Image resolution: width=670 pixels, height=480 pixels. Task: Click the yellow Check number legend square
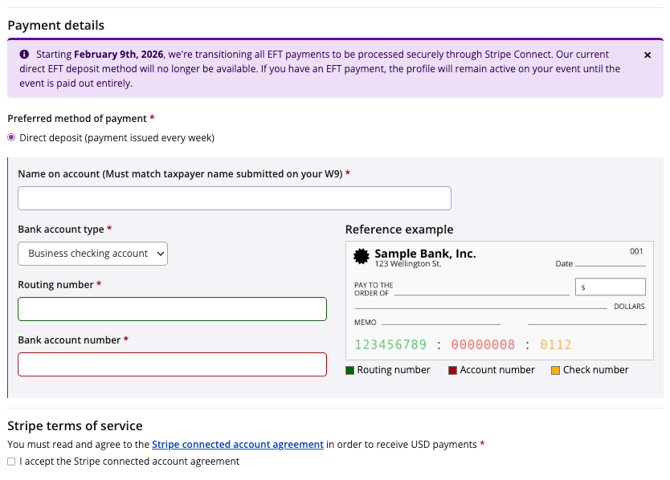pos(555,370)
